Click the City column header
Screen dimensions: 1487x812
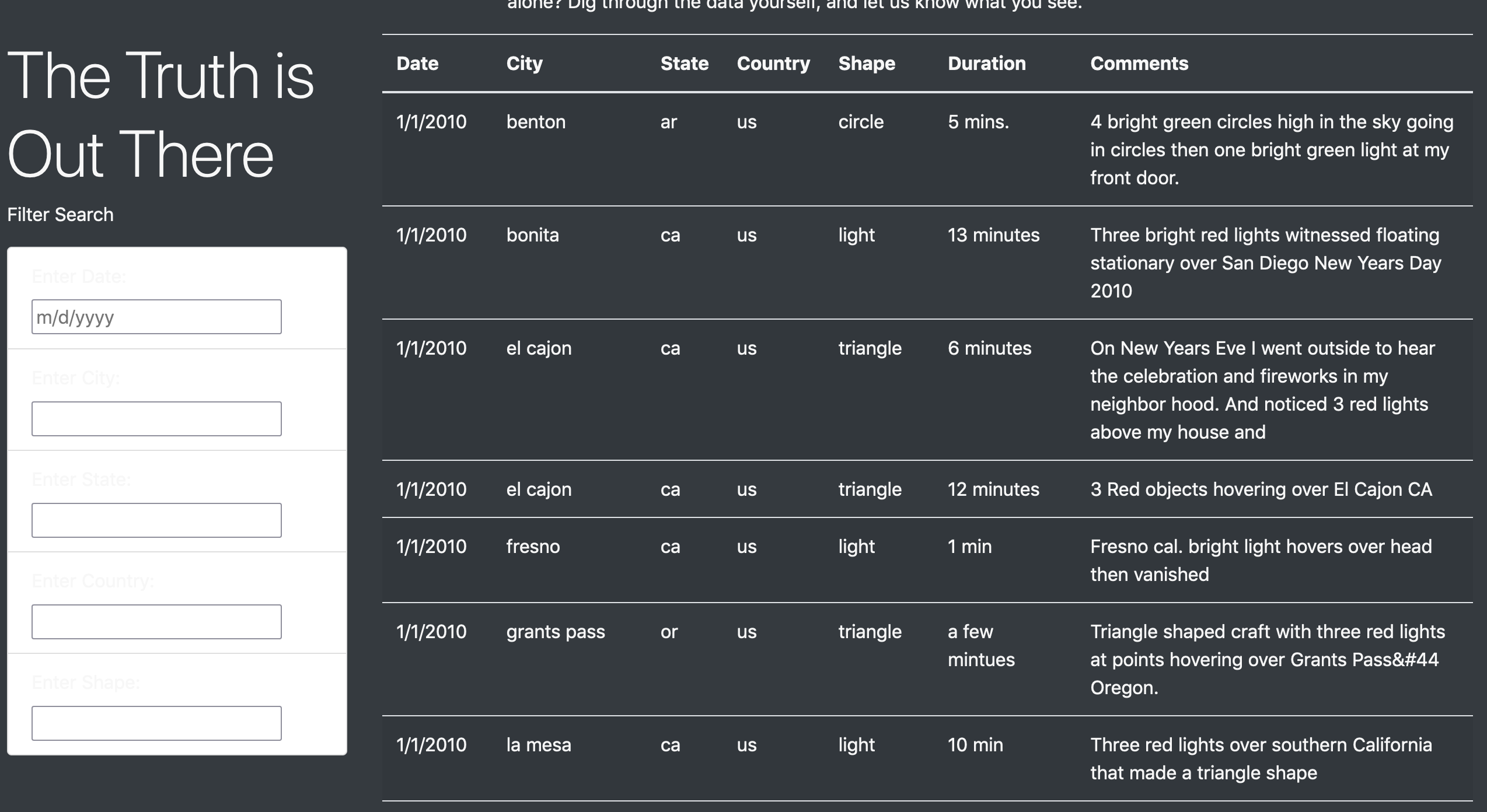[523, 63]
